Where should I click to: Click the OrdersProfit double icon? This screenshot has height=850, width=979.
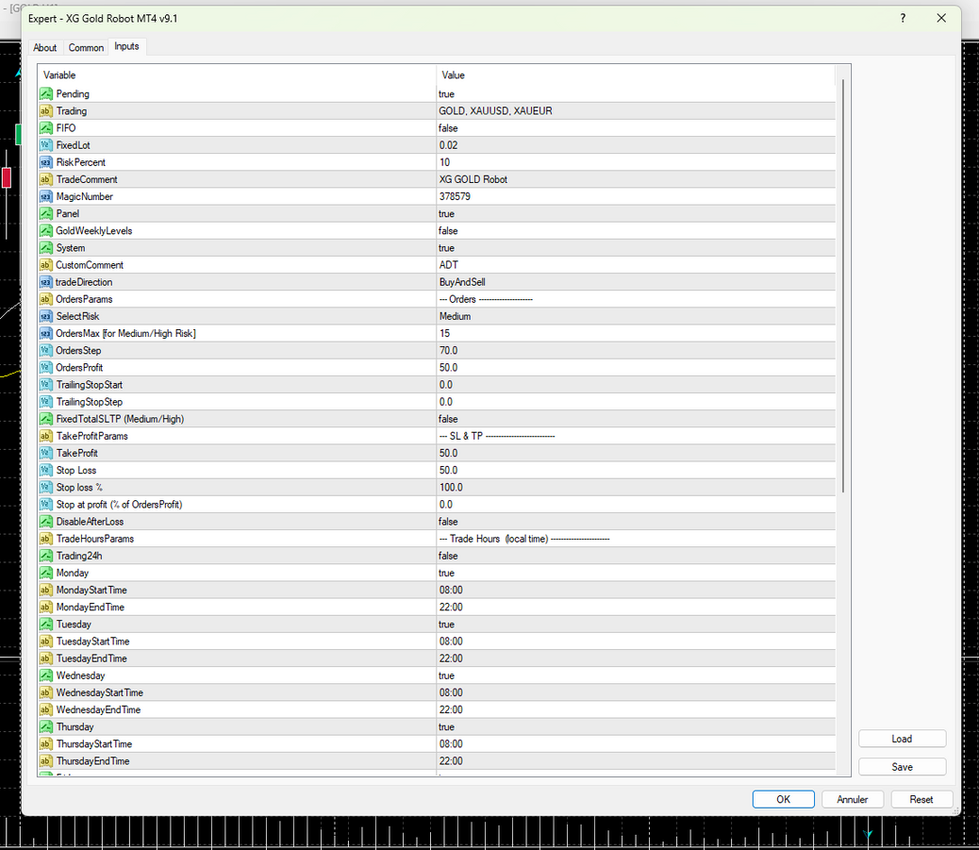click(46, 367)
